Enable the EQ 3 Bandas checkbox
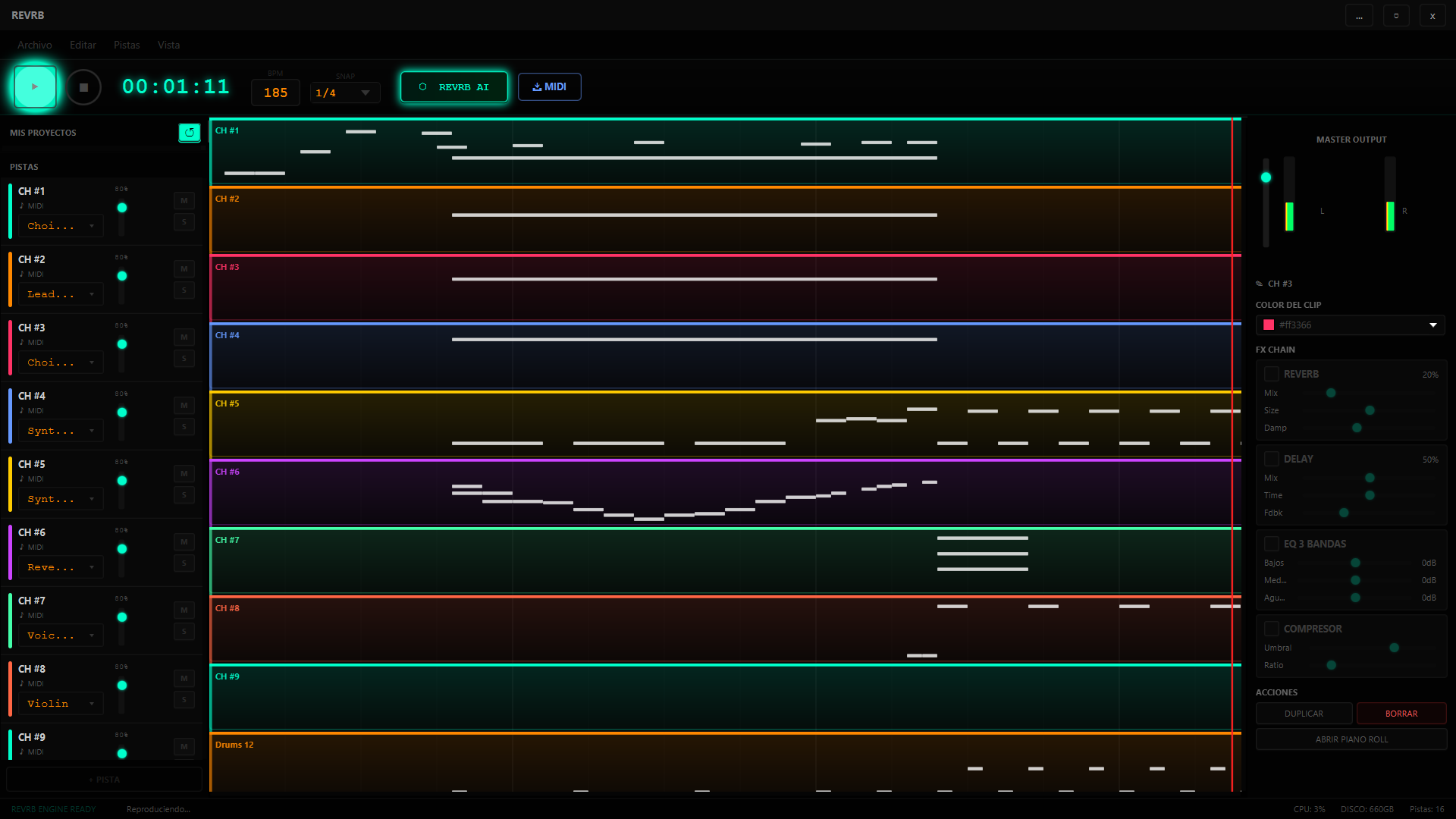The width and height of the screenshot is (1456, 819). pos(1272,544)
